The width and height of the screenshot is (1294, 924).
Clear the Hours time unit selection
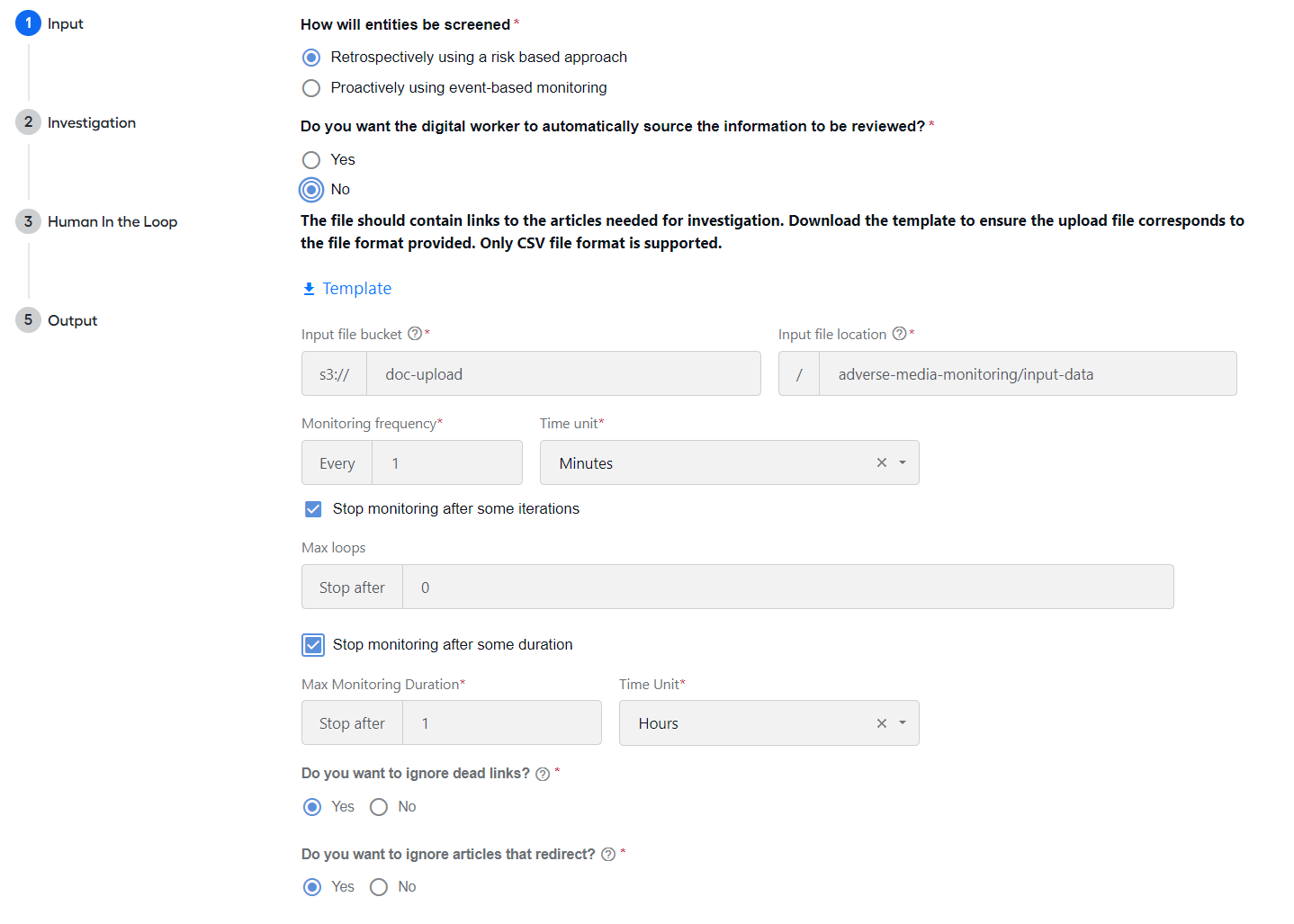(882, 723)
